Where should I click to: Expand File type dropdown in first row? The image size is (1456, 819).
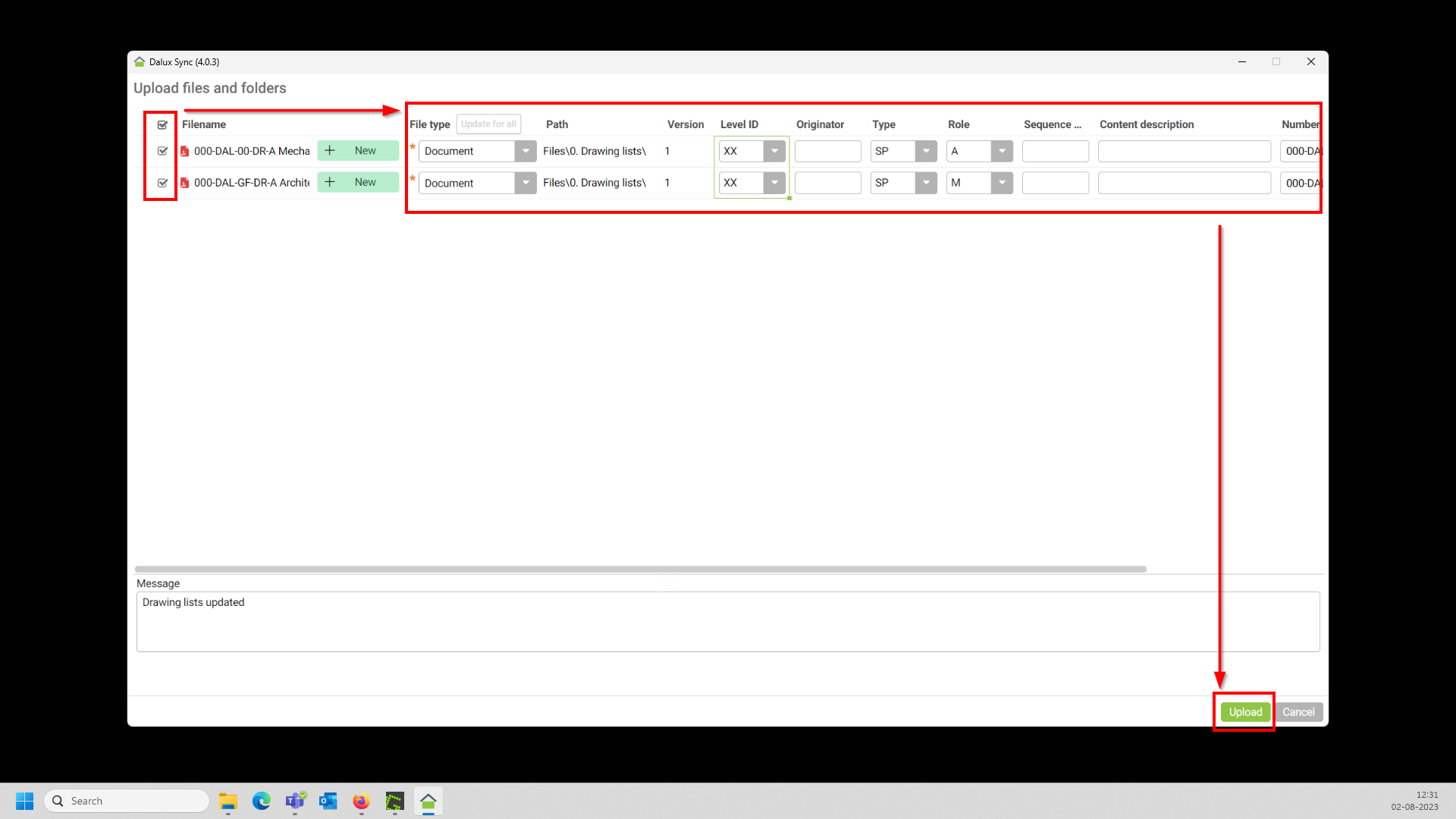tap(525, 151)
